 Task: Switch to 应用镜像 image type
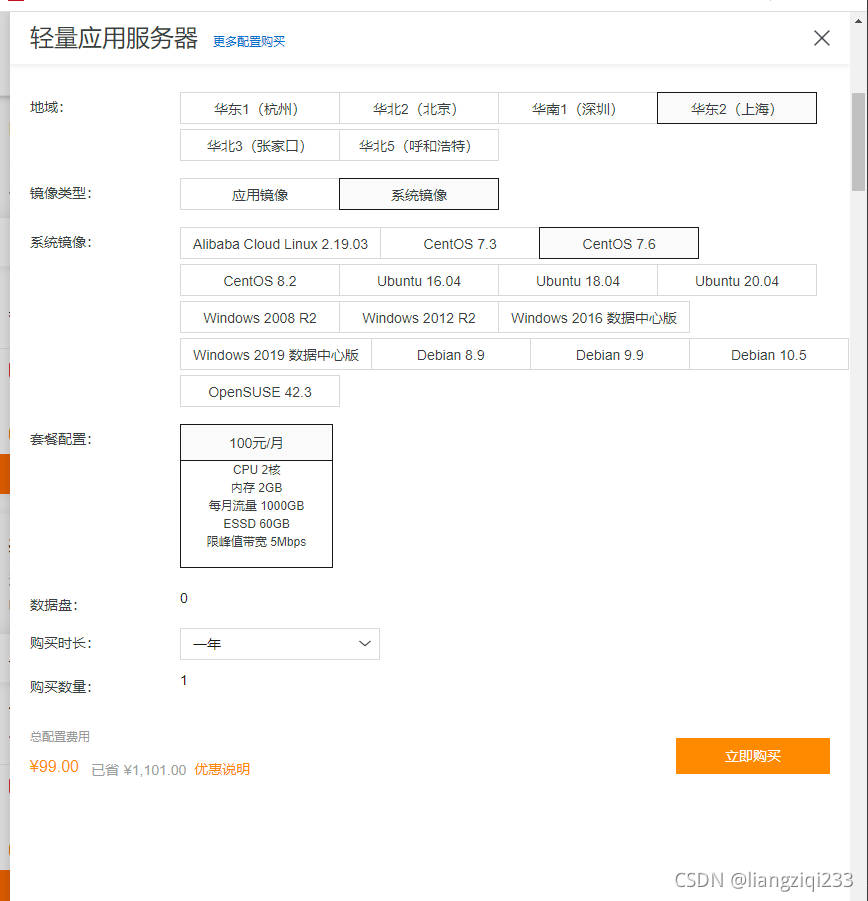pos(260,194)
